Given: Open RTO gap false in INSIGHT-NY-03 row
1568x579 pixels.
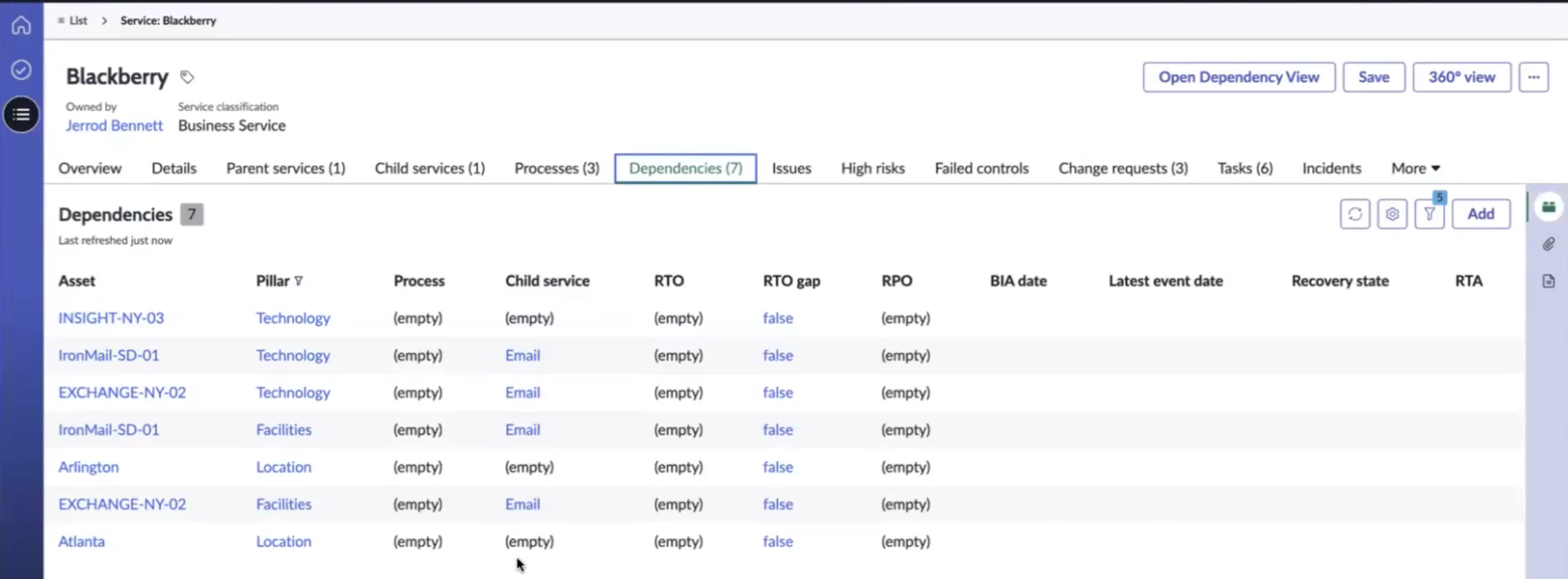Looking at the screenshot, I should (x=778, y=318).
